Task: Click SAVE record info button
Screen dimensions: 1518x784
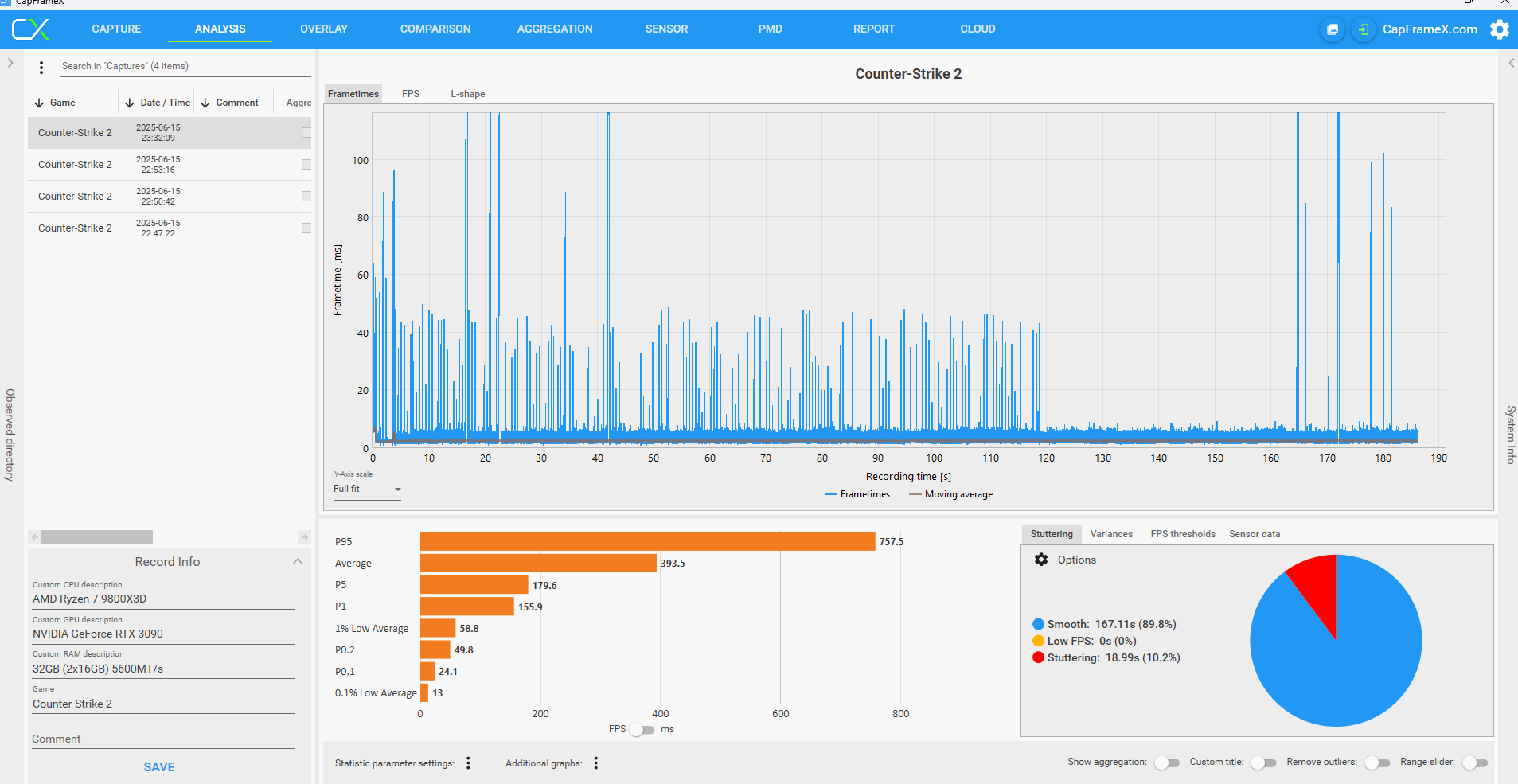Action: click(159, 767)
